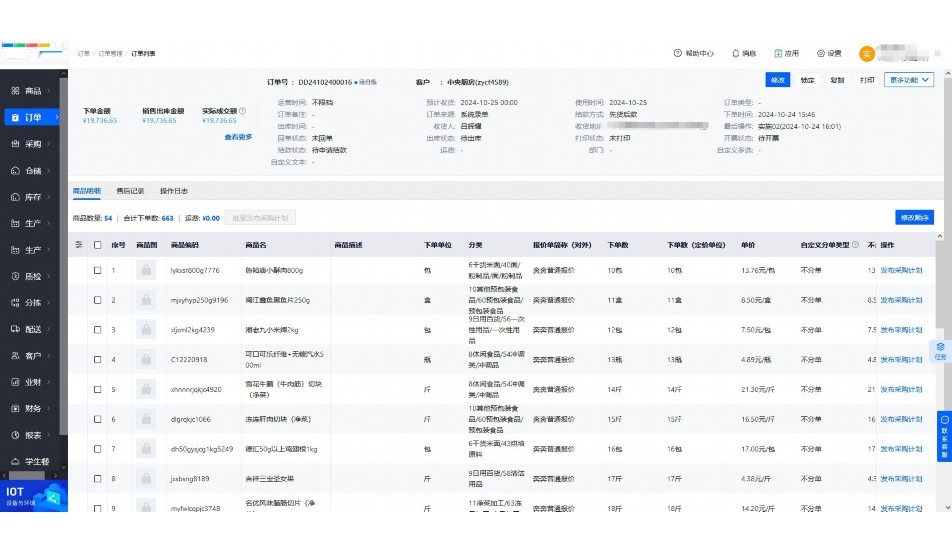Open the 报表 reports clock icon
The height and width of the screenshot is (551, 952).
pyautogui.click(x=16, y=435)
